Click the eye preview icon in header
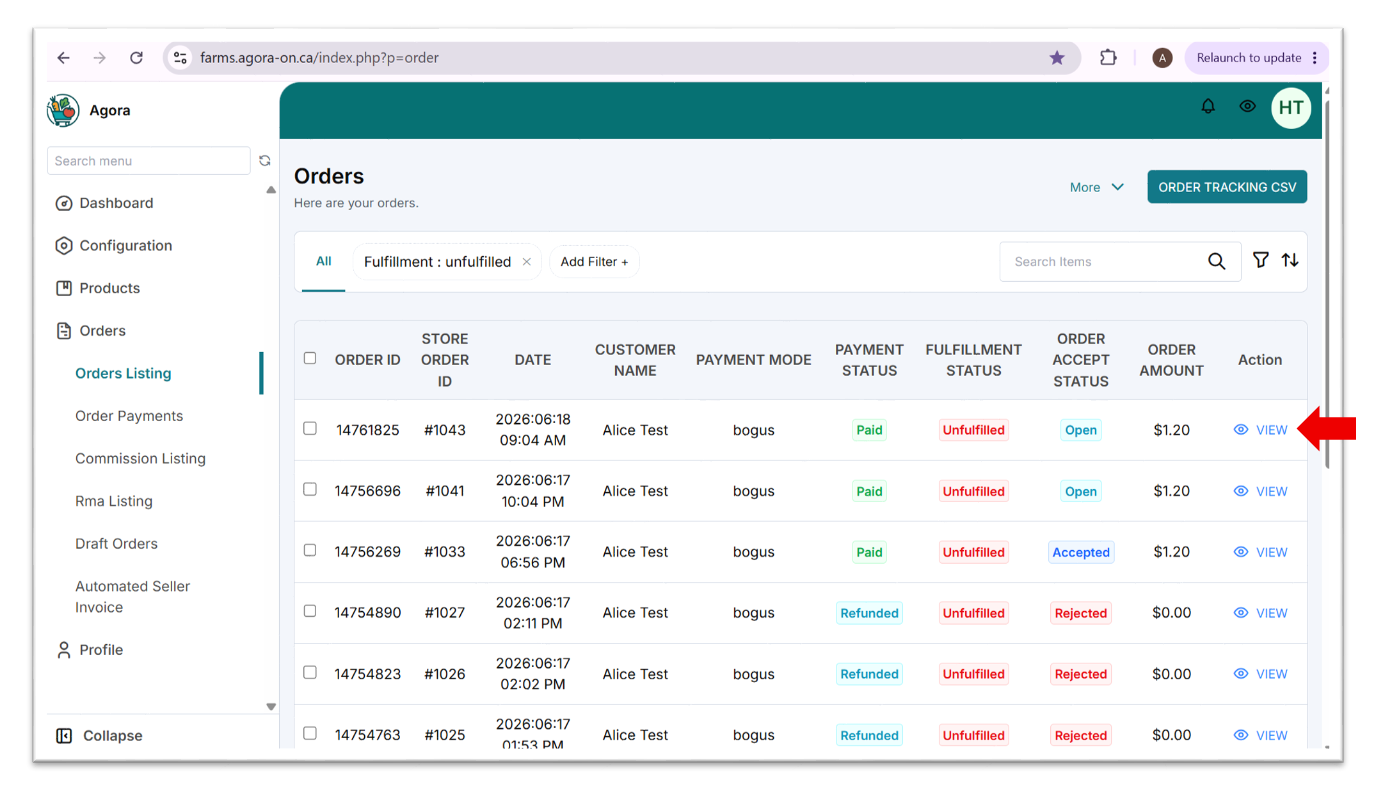 pyautogui.click(x=1247, y=106)
